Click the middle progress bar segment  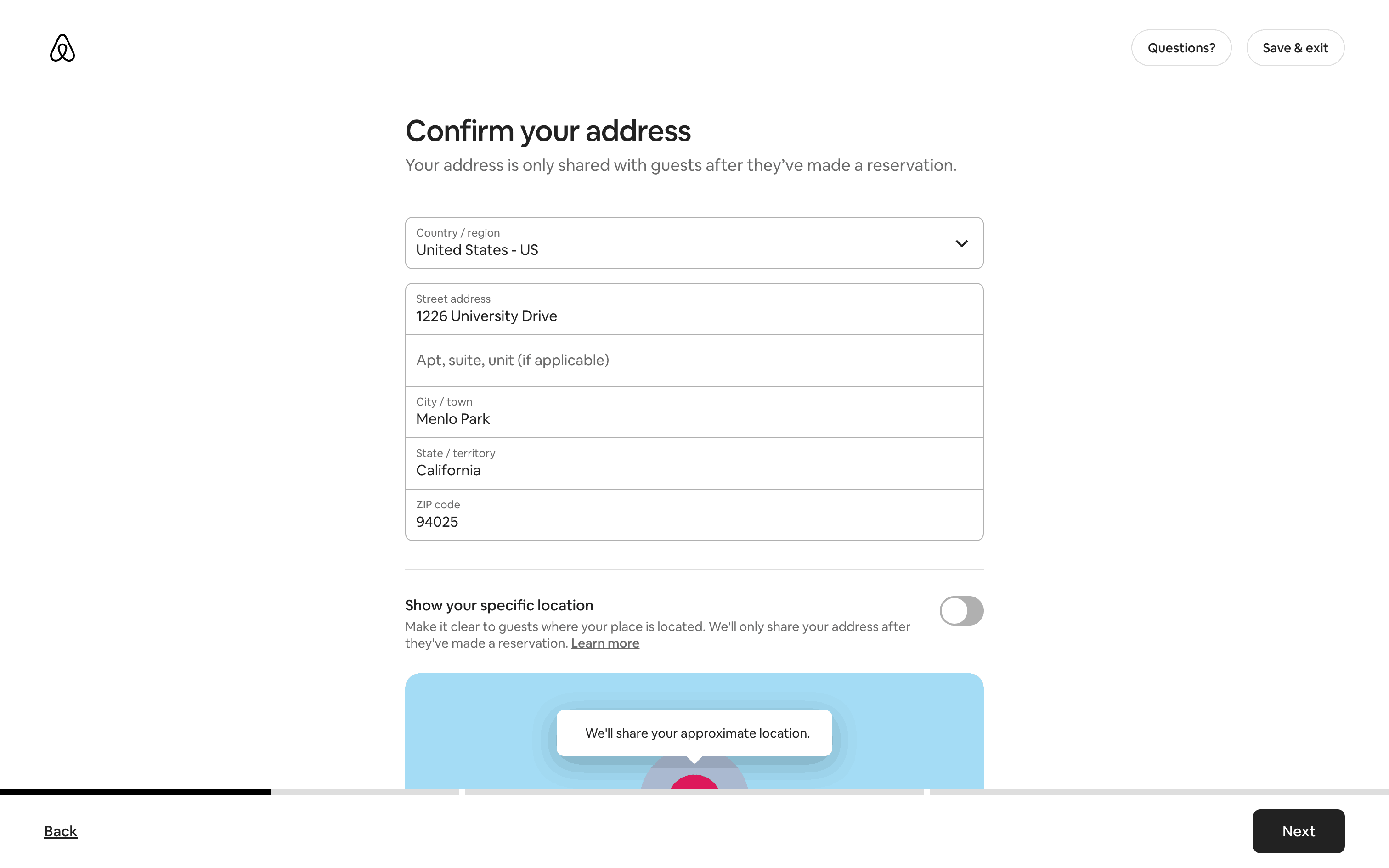(694, 792)
